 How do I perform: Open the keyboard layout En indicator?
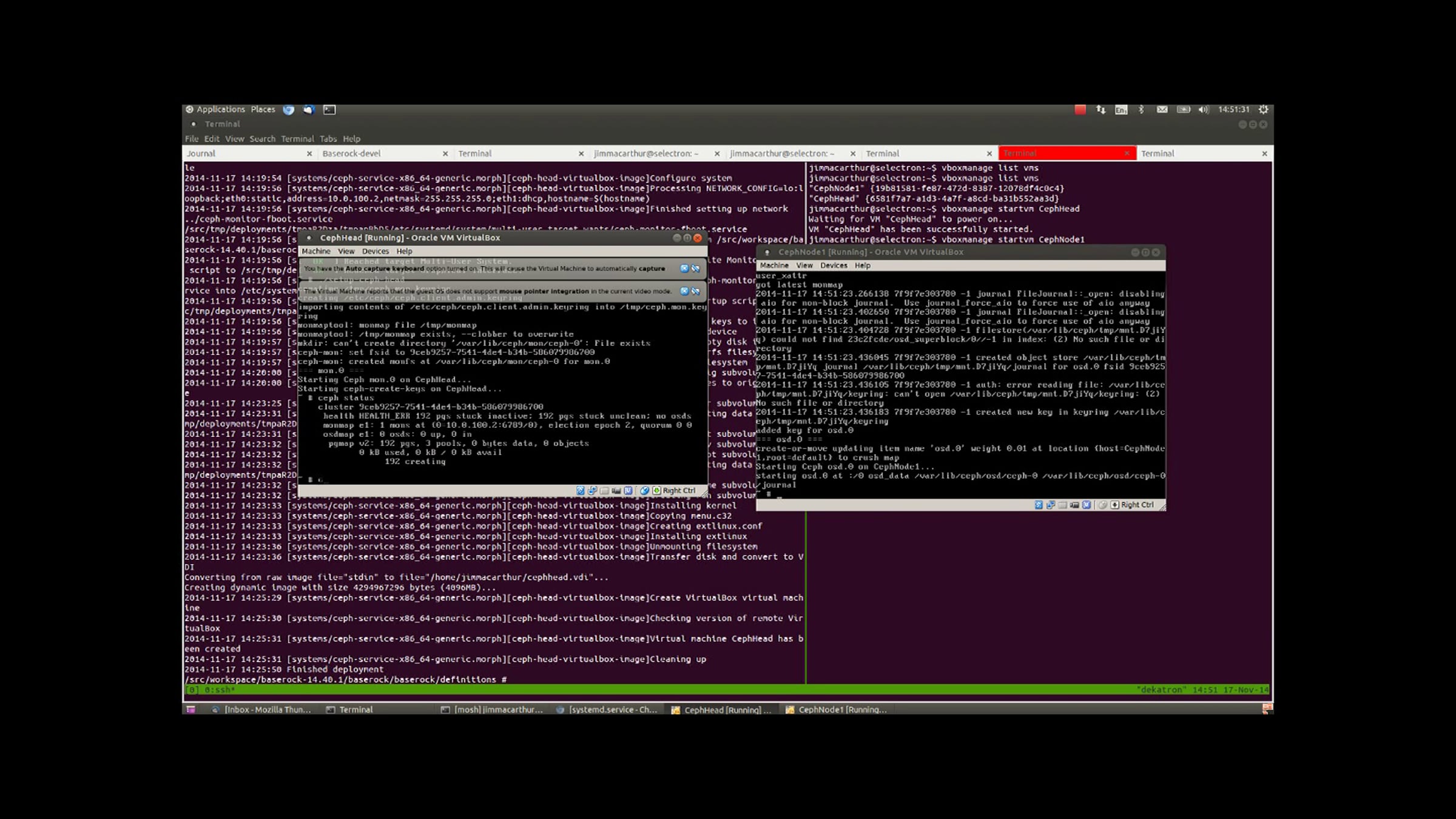click(x=1121, y=110)
